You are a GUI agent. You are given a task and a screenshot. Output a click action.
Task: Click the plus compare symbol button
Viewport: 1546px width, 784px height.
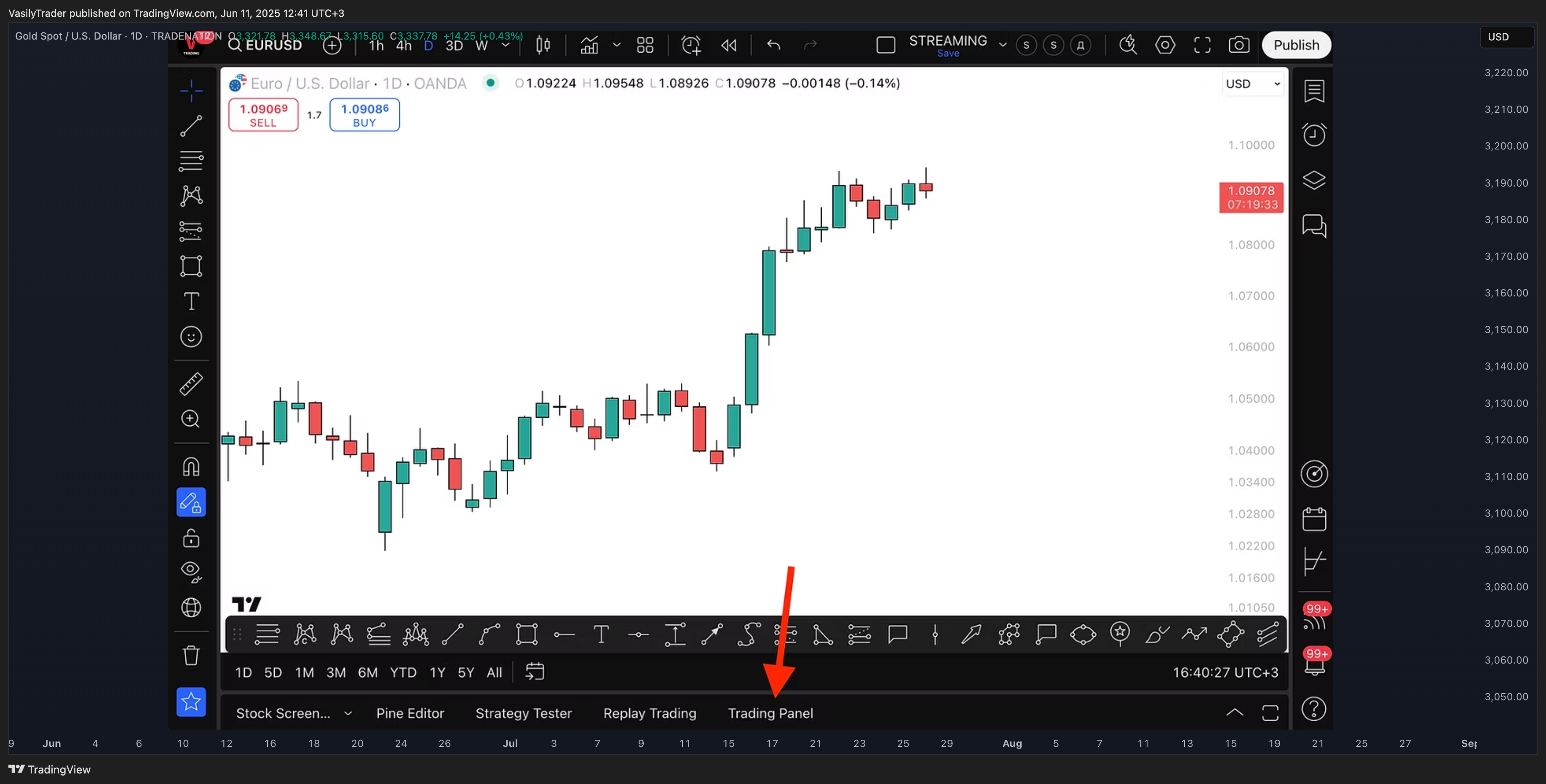point(332,45)
